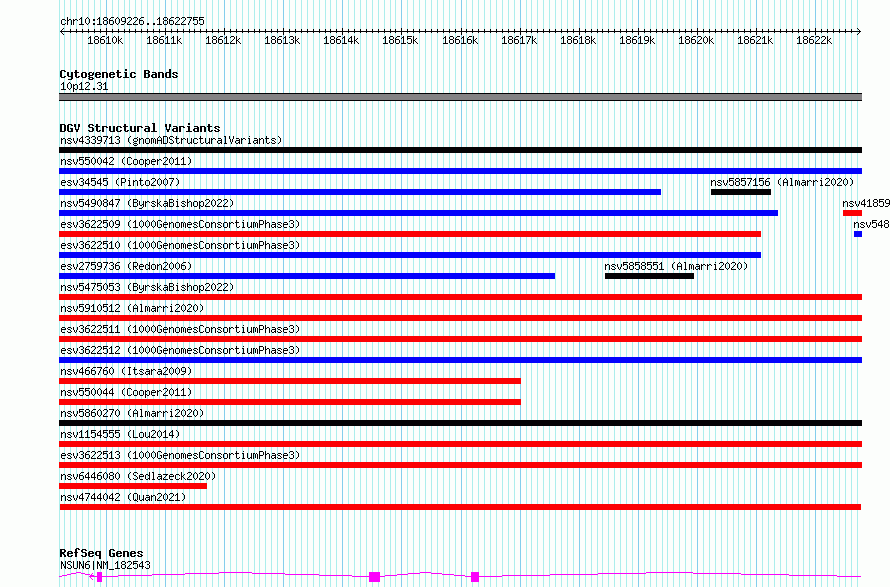
Task: Click the 18619k ruler tick label
Action: click(x=637, y=41)
